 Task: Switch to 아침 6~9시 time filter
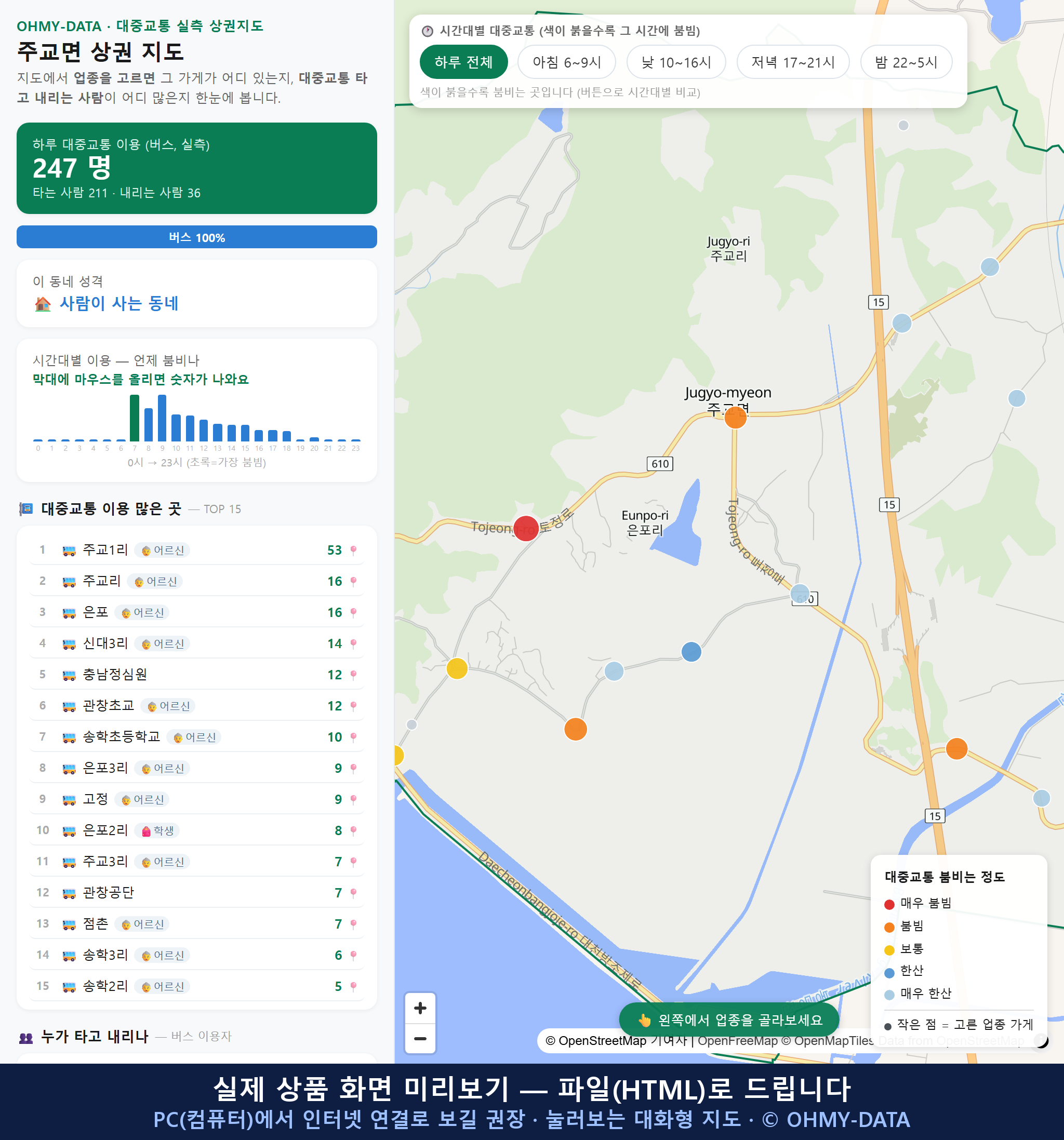[x=567, y=62]
